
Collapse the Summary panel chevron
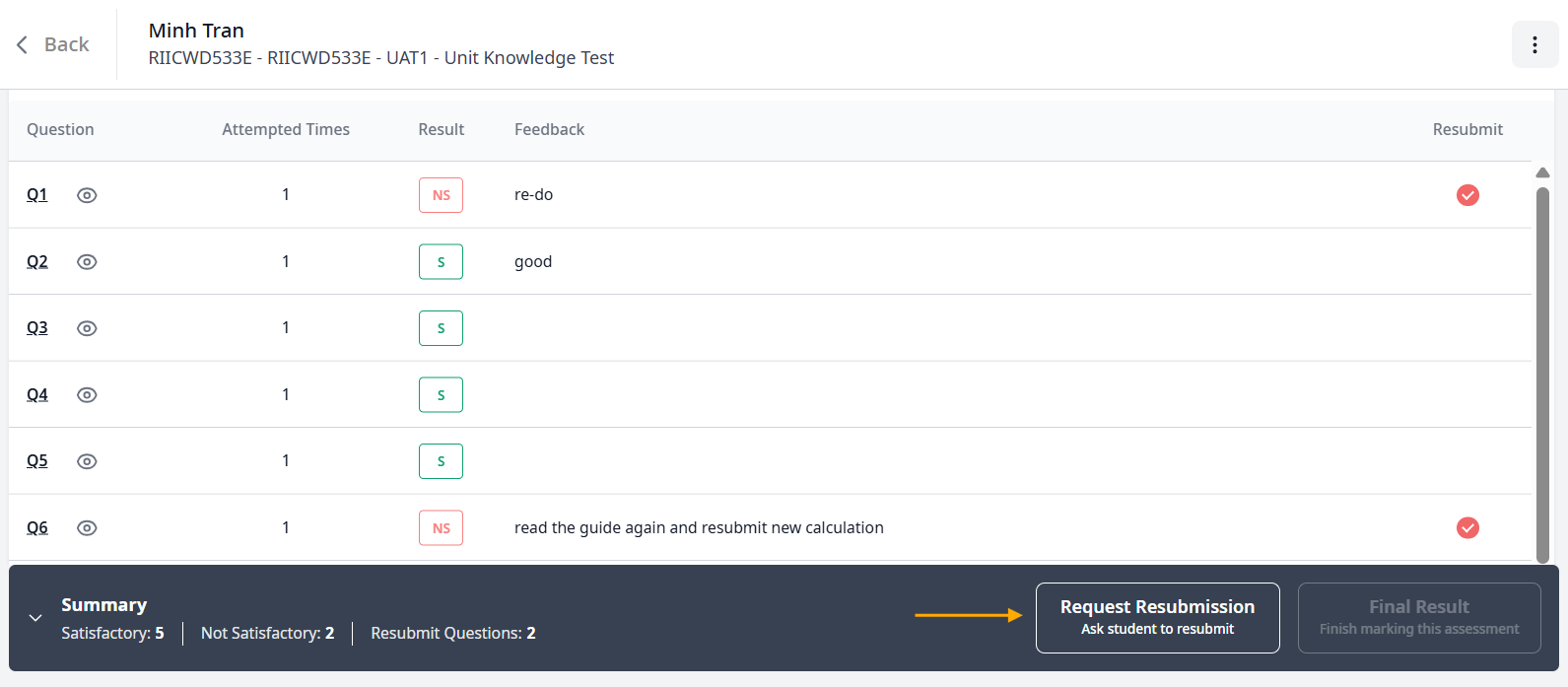[35, 618]
